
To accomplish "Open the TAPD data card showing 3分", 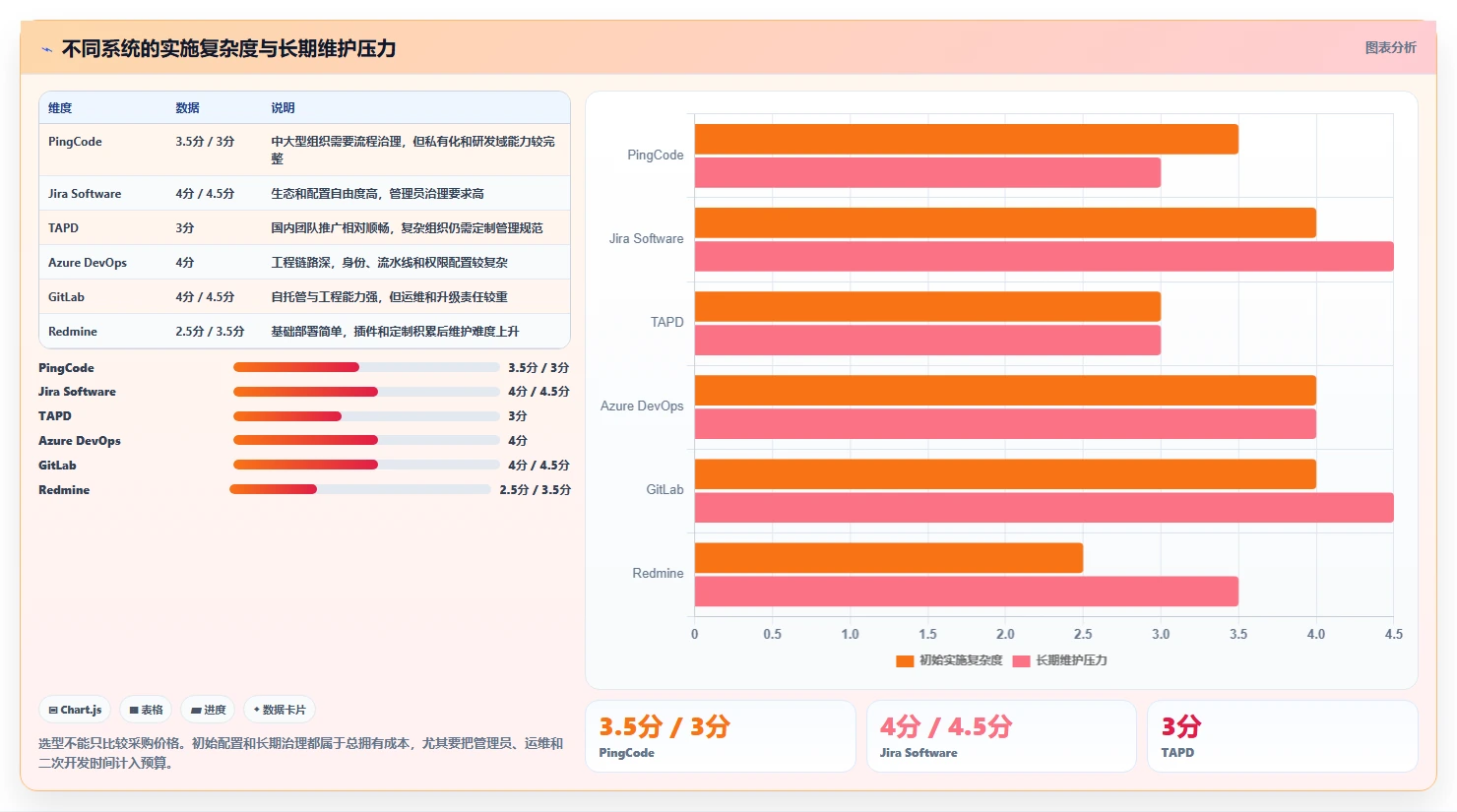I will 1282,736.
